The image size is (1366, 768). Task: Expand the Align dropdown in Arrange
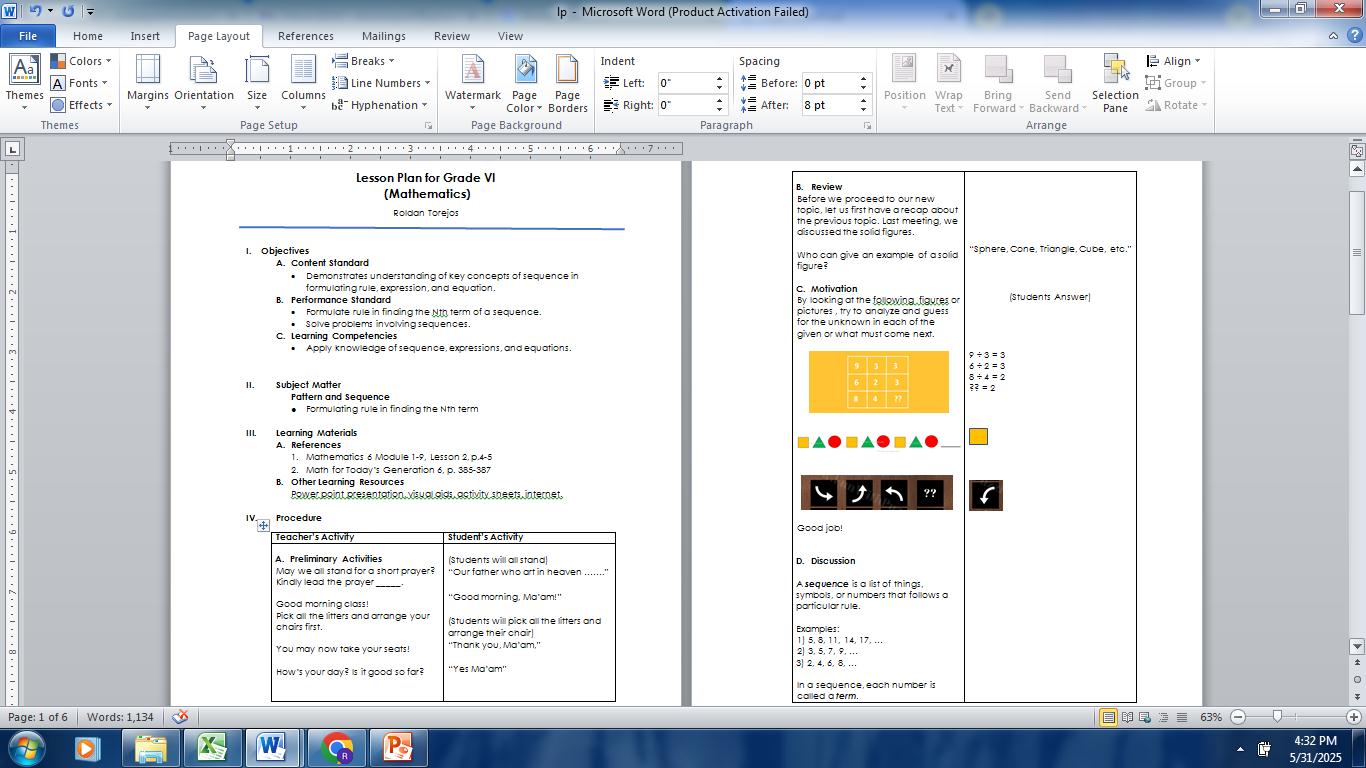1174,61
